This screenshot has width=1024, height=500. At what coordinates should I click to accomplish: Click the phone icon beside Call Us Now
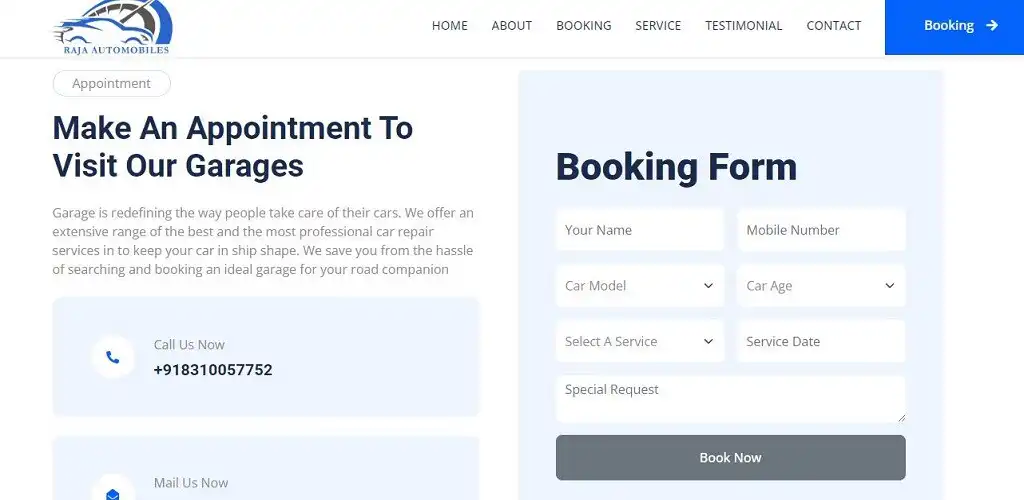pyautogui.click(x=113, y=357)
